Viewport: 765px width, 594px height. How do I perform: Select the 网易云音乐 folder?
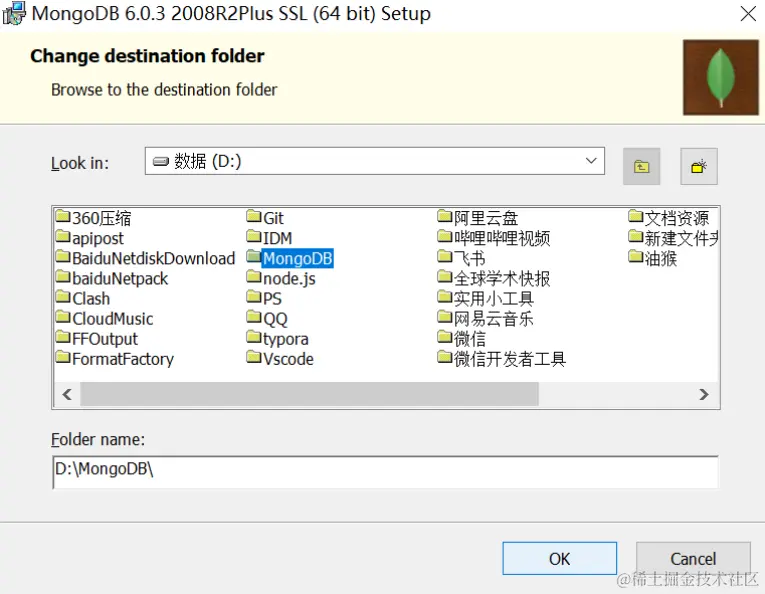[x=485, y=318]
